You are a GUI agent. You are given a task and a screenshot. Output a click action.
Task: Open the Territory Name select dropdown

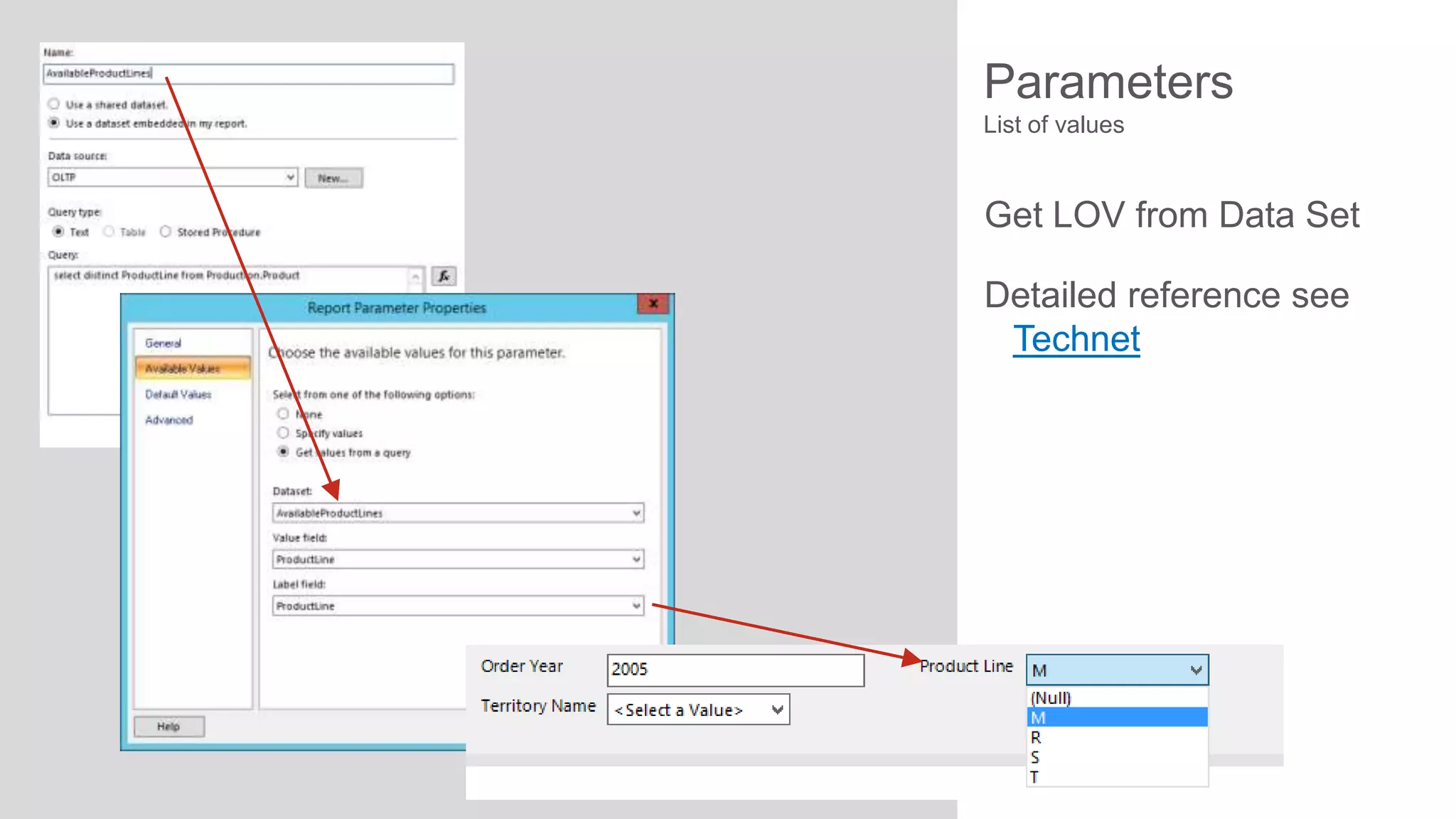tap(698, 710)
